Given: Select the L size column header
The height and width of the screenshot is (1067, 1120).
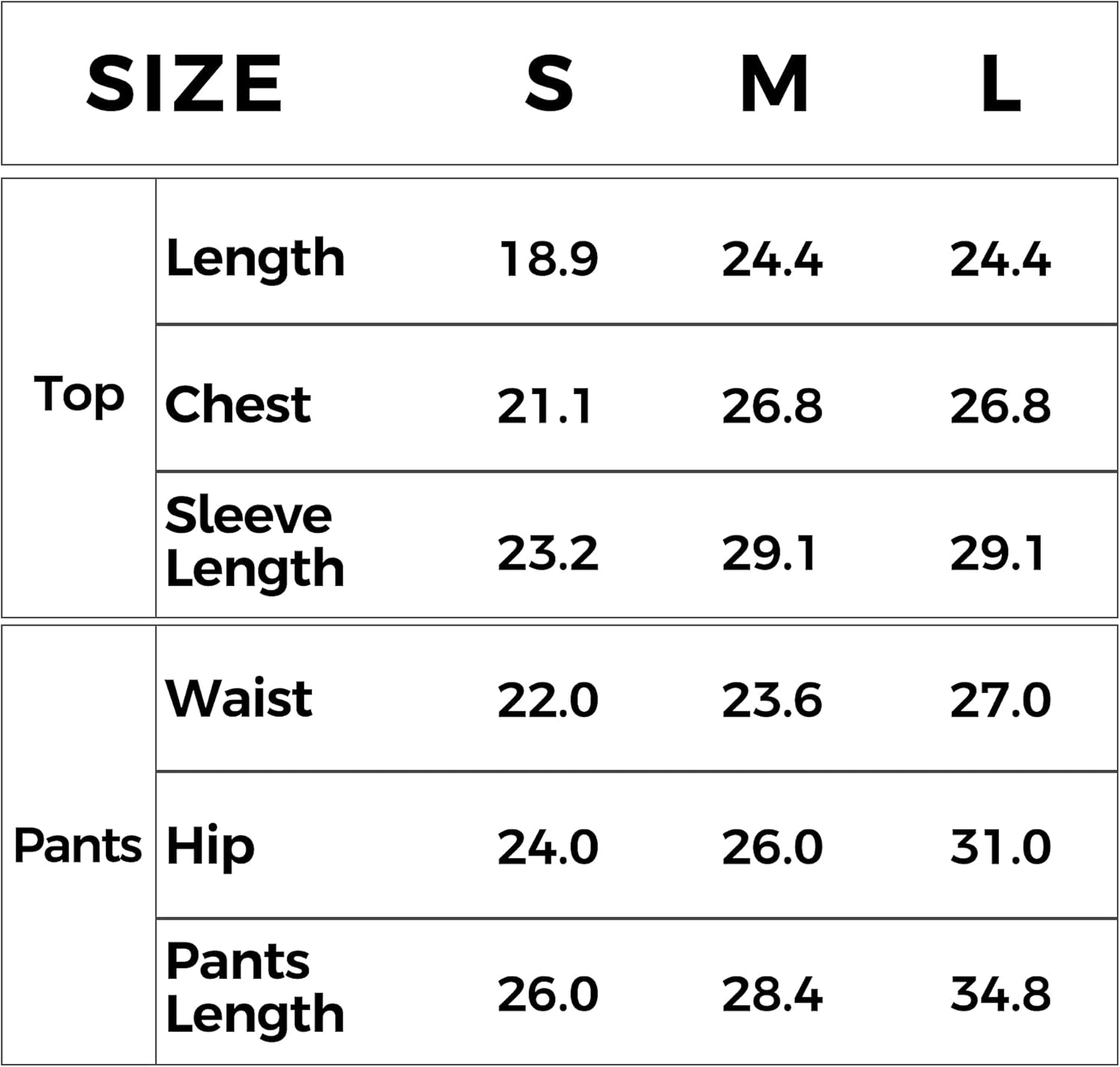Looking at the screenshot, I should coord(1000,84).
